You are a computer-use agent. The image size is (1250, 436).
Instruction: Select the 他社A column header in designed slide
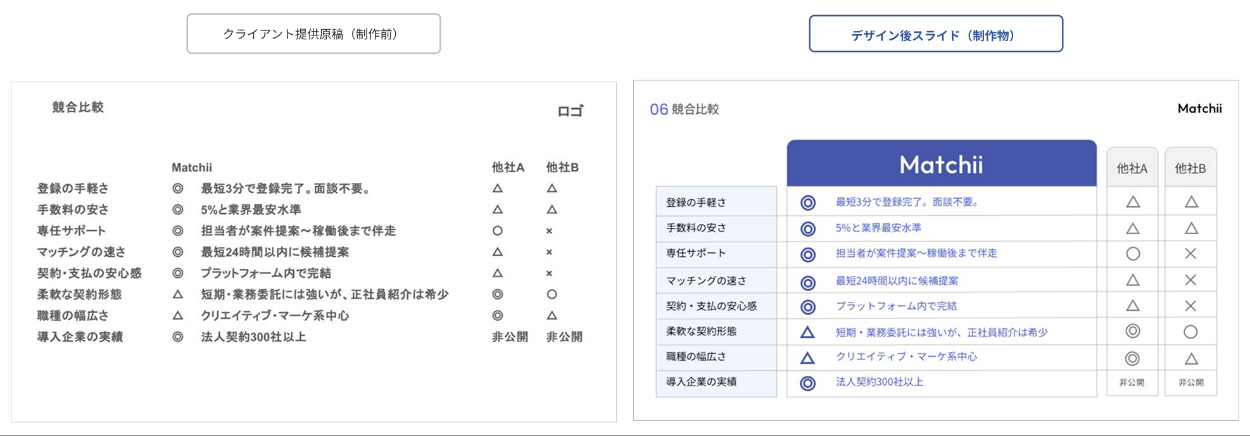point(1132,169)
